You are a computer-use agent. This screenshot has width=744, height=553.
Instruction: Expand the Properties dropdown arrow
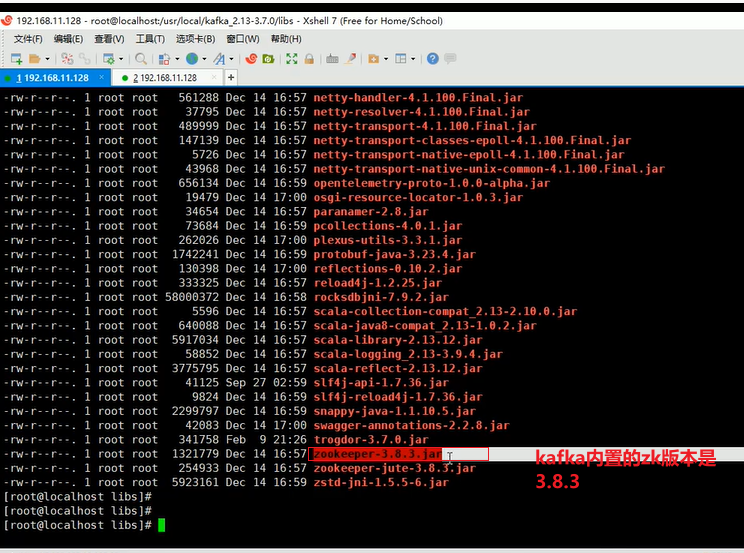[121, 59]
